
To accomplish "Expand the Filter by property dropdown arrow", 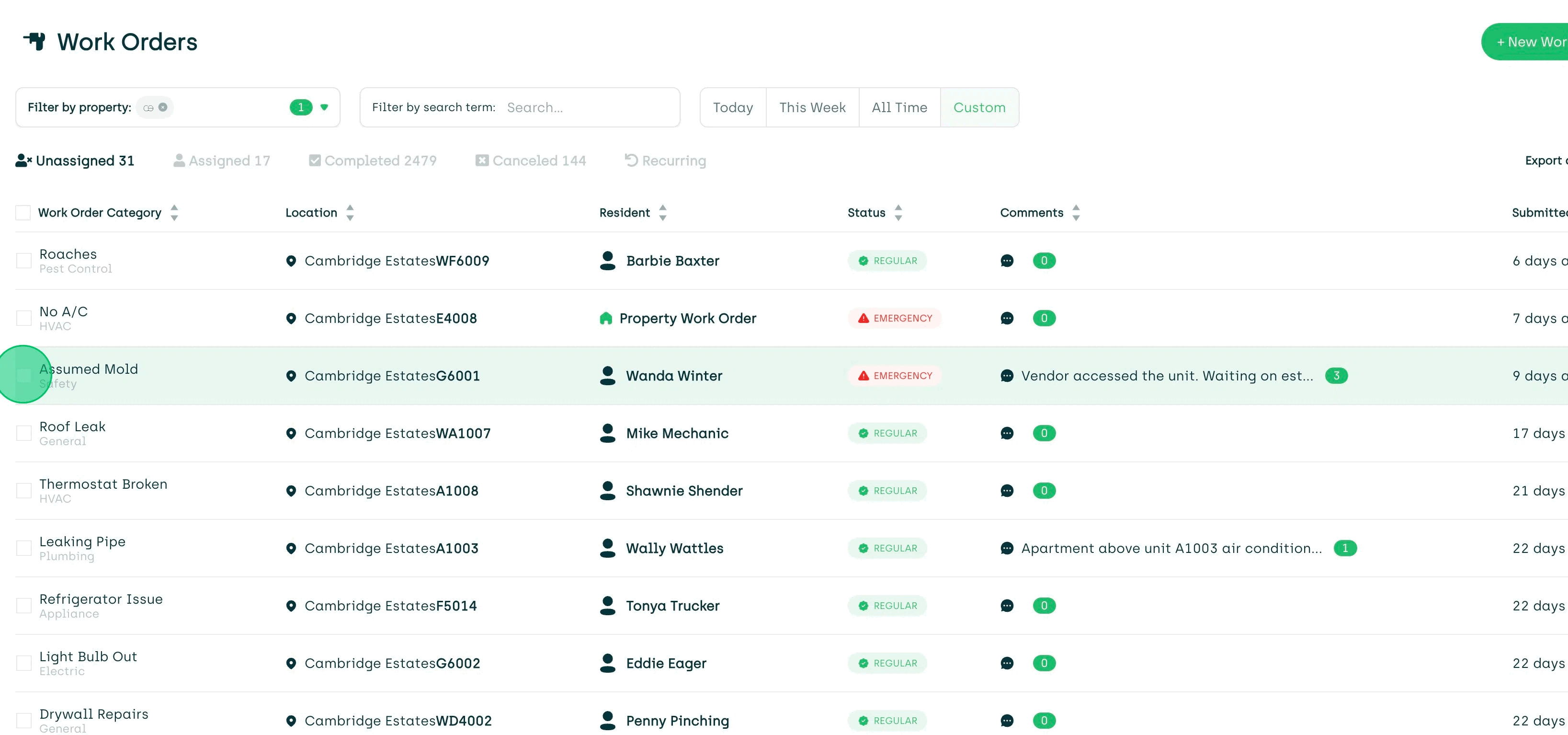I will (x=324, y=107).
